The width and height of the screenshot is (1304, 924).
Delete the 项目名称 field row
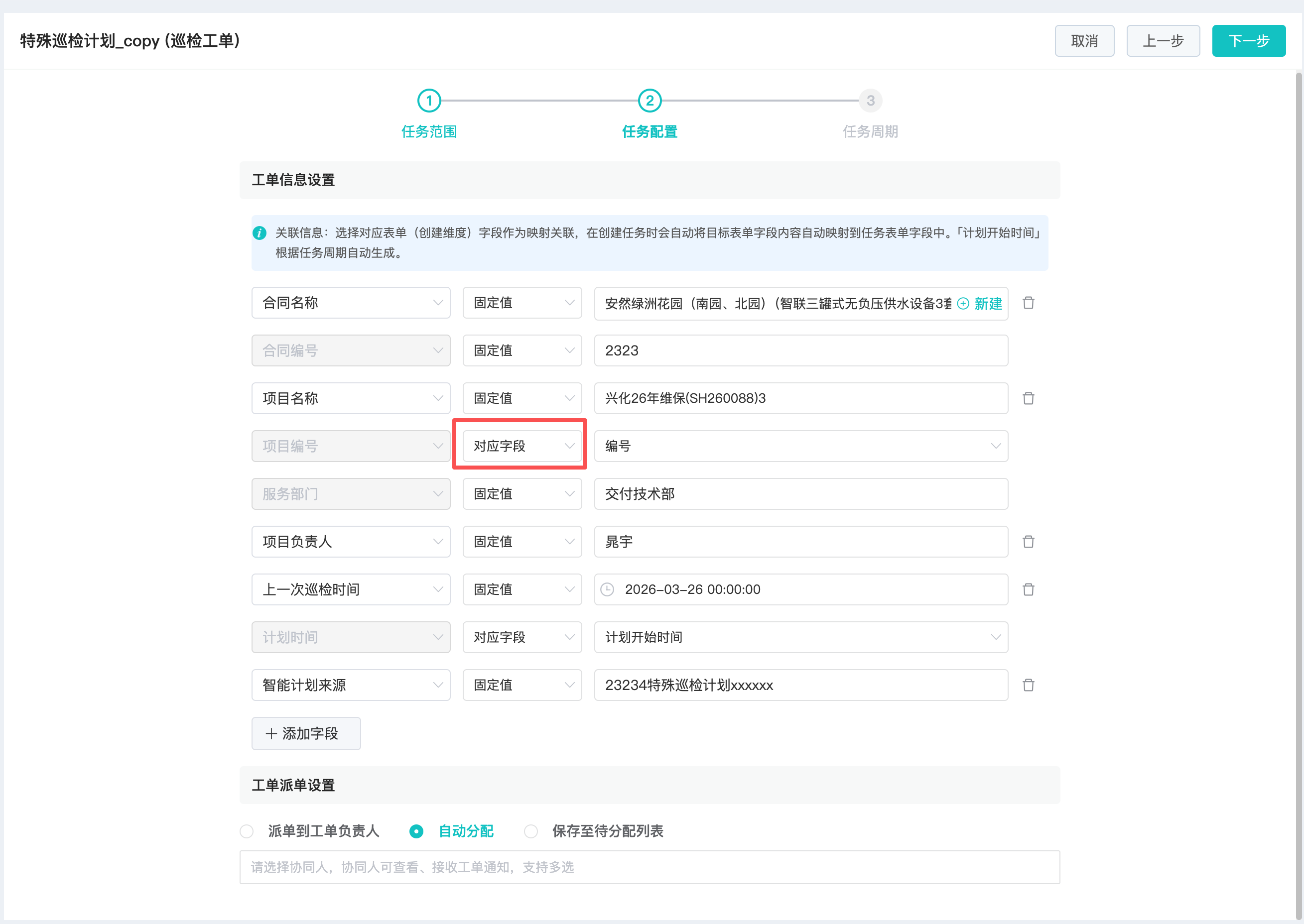coord(1028,398)
